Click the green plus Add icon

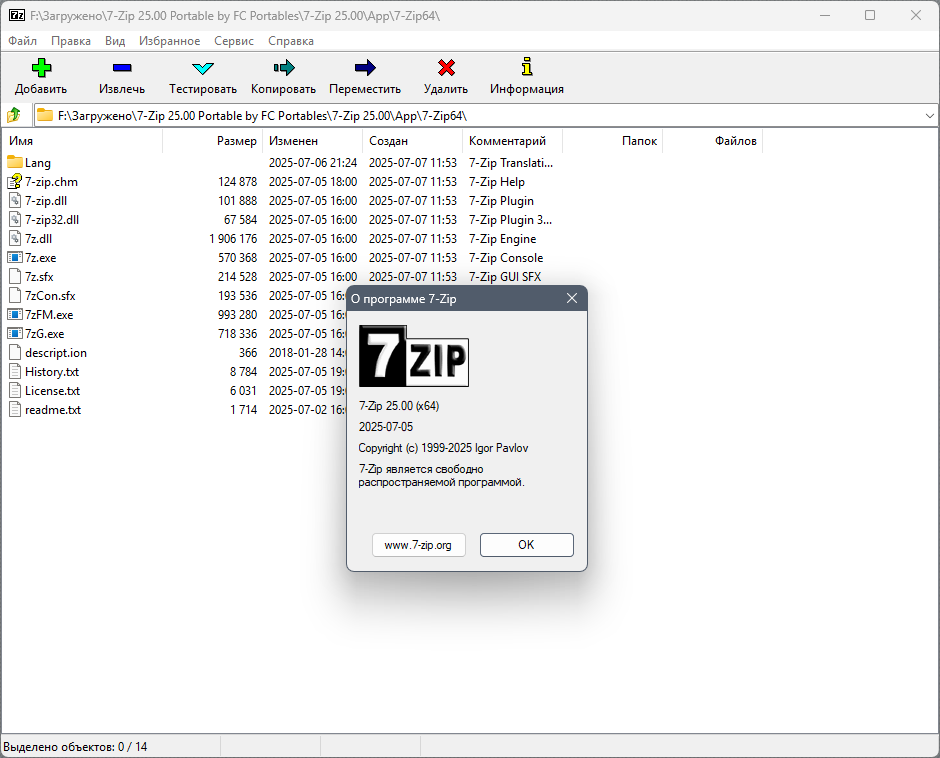click(x=41, y=68)
